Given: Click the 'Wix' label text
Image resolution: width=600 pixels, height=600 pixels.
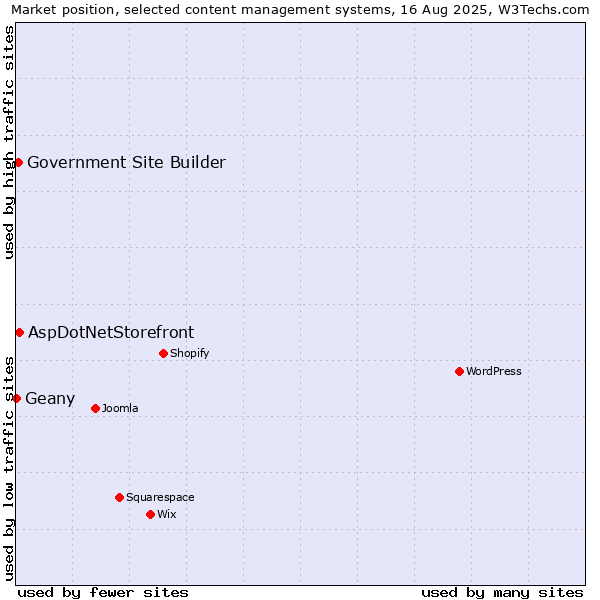Looking at the screenshot, I should [x=167, y=514].
